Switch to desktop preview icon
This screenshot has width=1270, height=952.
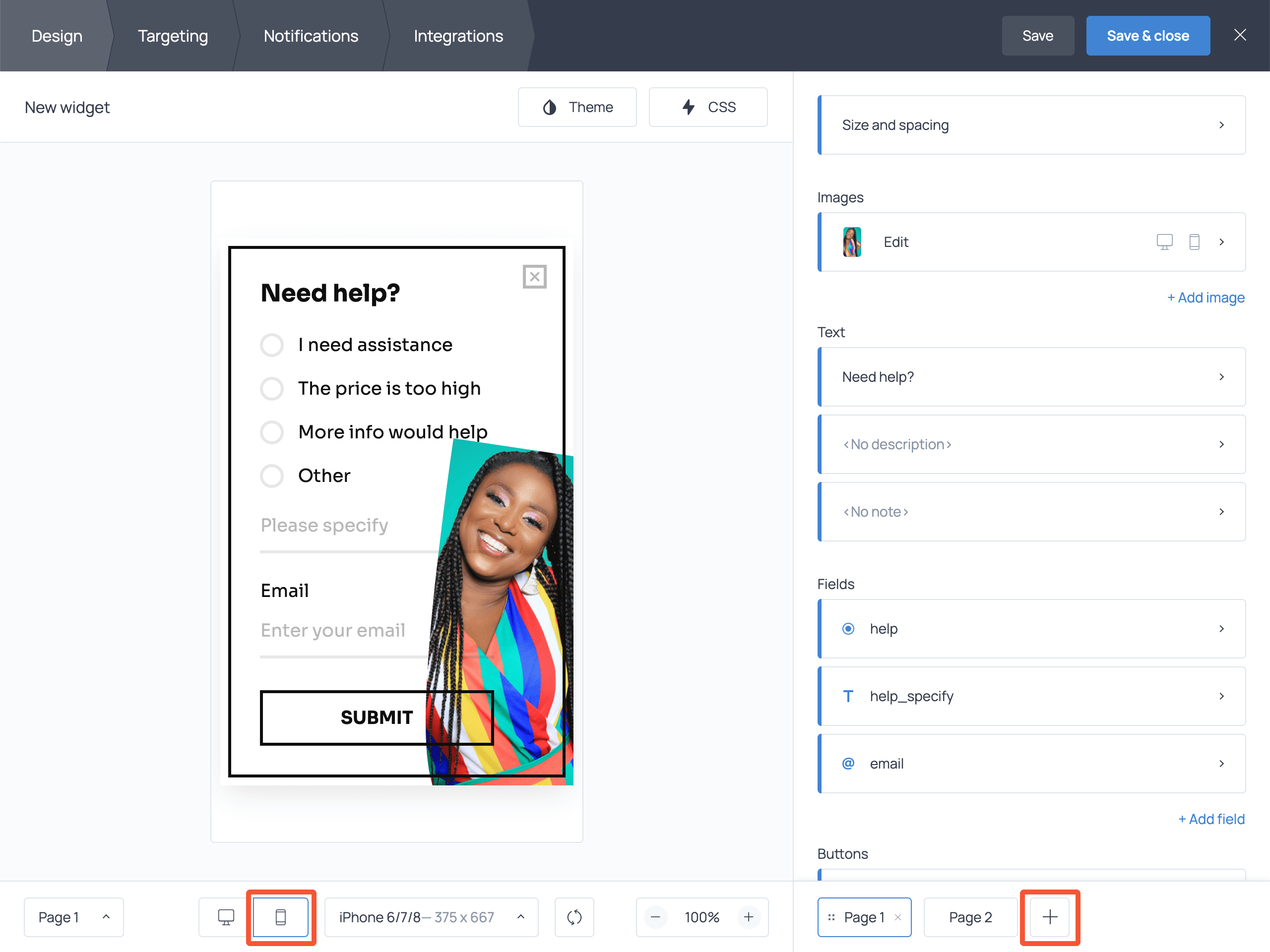pyautogui.click(x=226, y=916)
